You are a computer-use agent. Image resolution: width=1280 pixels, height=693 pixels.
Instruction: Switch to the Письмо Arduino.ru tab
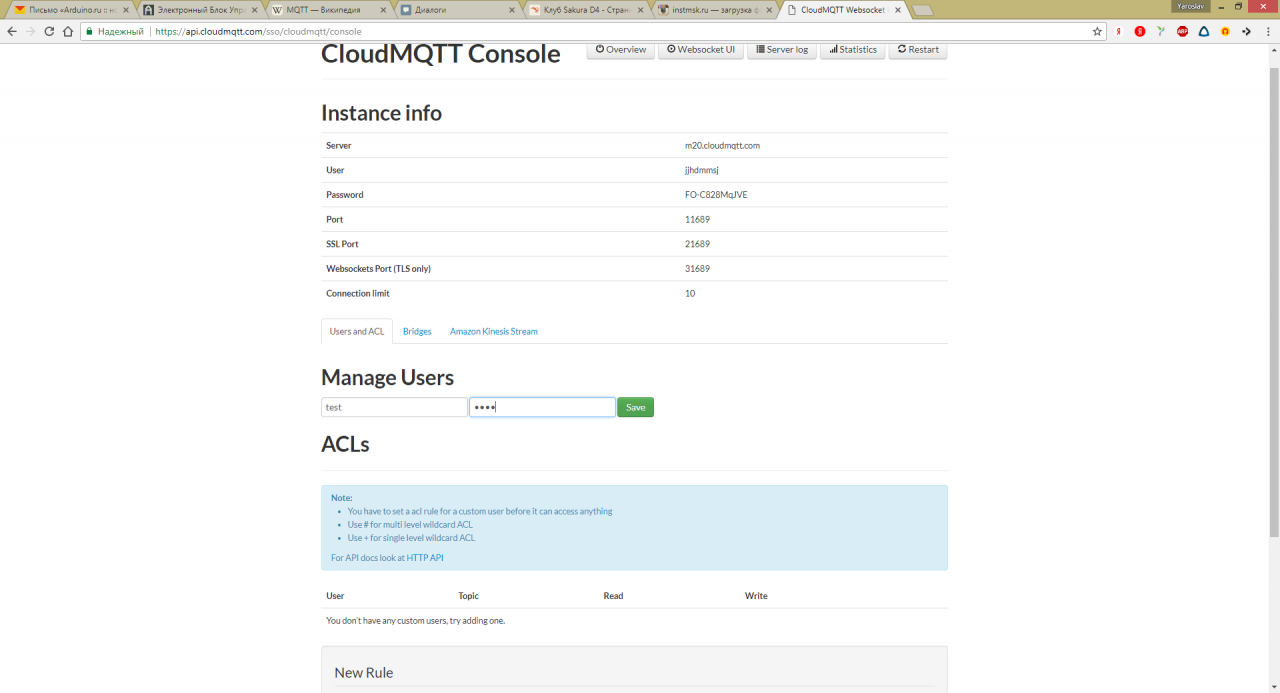tap(68, 10)
